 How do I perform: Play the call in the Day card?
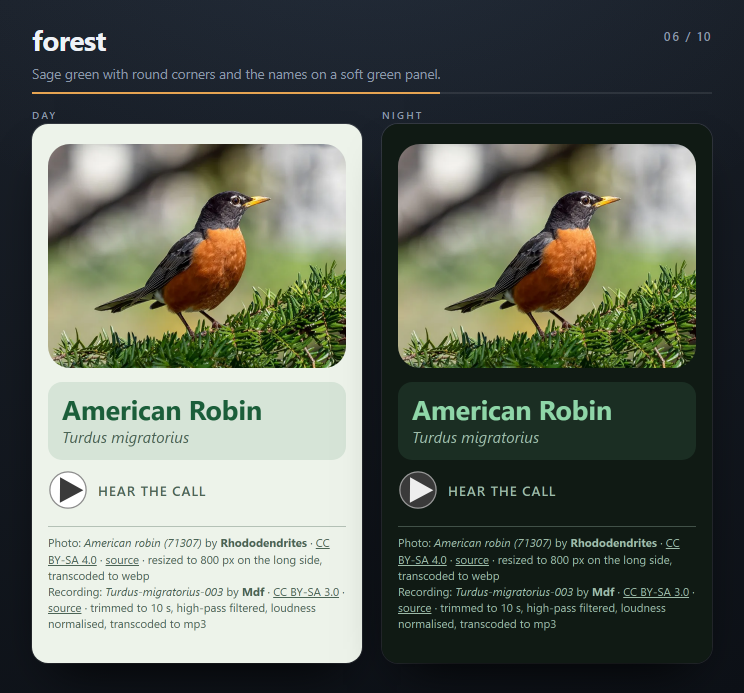[68, 490]
